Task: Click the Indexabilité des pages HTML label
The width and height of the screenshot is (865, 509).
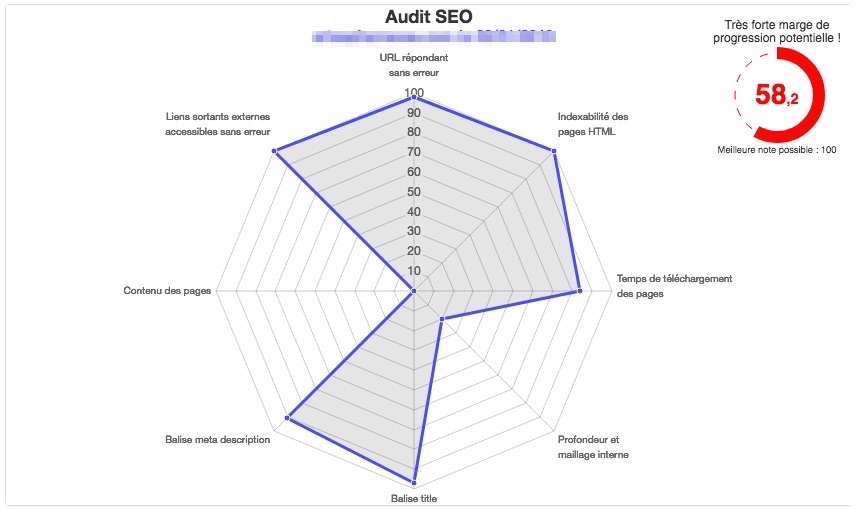Action: pyautogui.click(x=592, y=124)
